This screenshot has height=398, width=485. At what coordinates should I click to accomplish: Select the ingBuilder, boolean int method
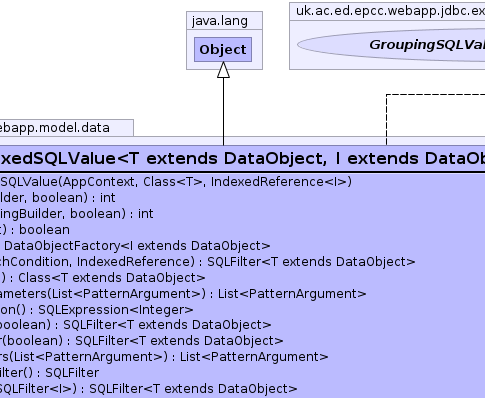tap(77, 214)
